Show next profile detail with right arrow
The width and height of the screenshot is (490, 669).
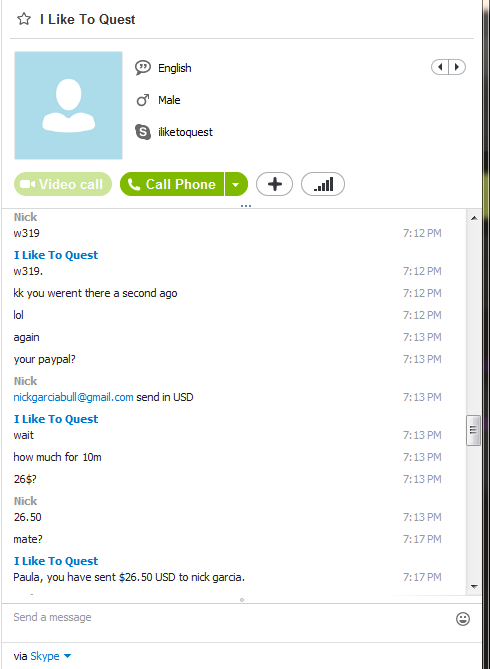[457, 67]
